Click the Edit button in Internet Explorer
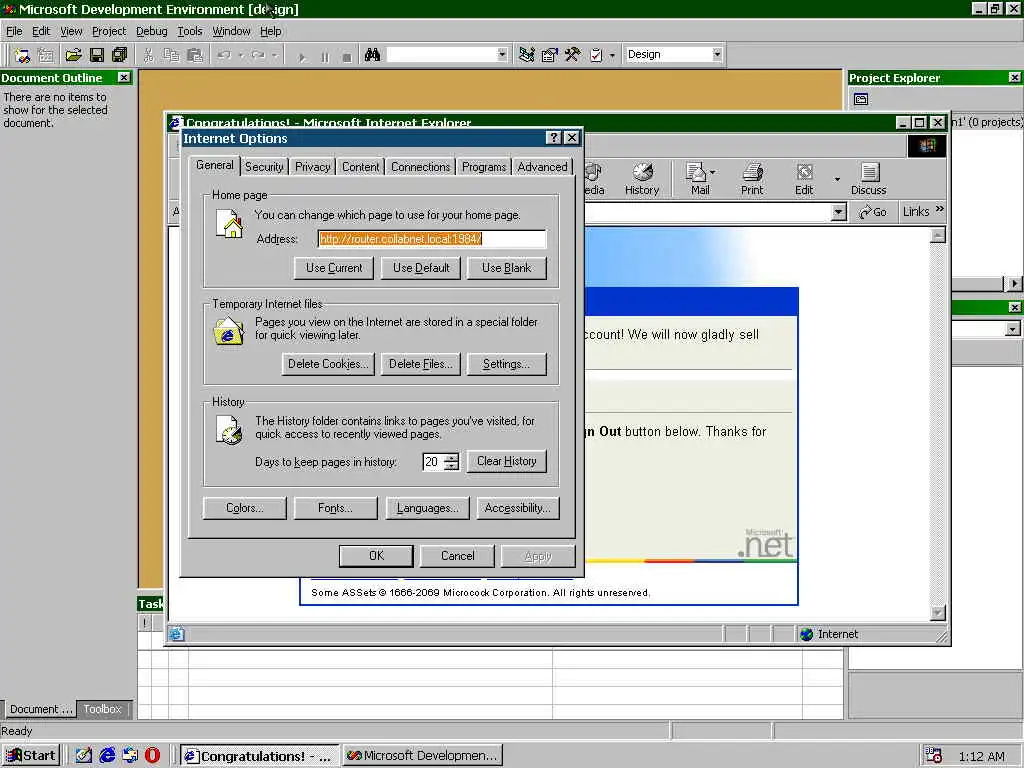This screenshot has width=1024, height=768. [804, 179]
